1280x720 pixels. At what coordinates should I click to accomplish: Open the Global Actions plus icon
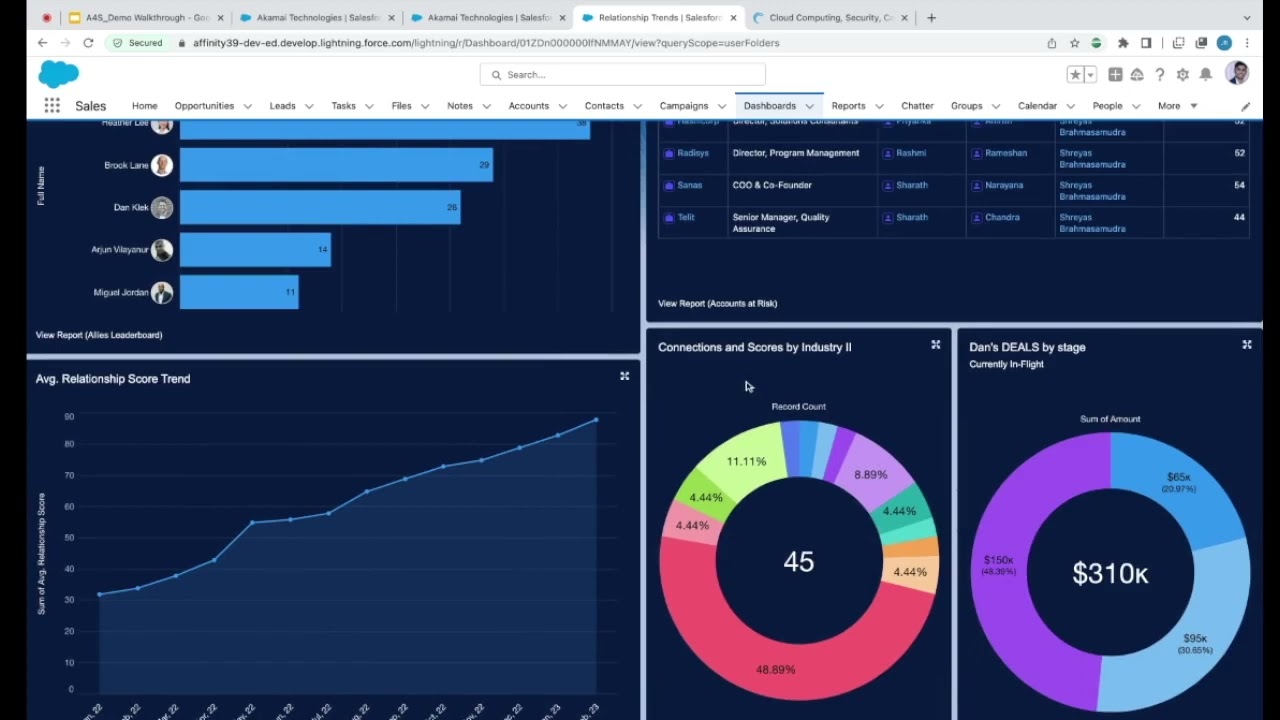pyautogui.click(x=1115, y=75)
